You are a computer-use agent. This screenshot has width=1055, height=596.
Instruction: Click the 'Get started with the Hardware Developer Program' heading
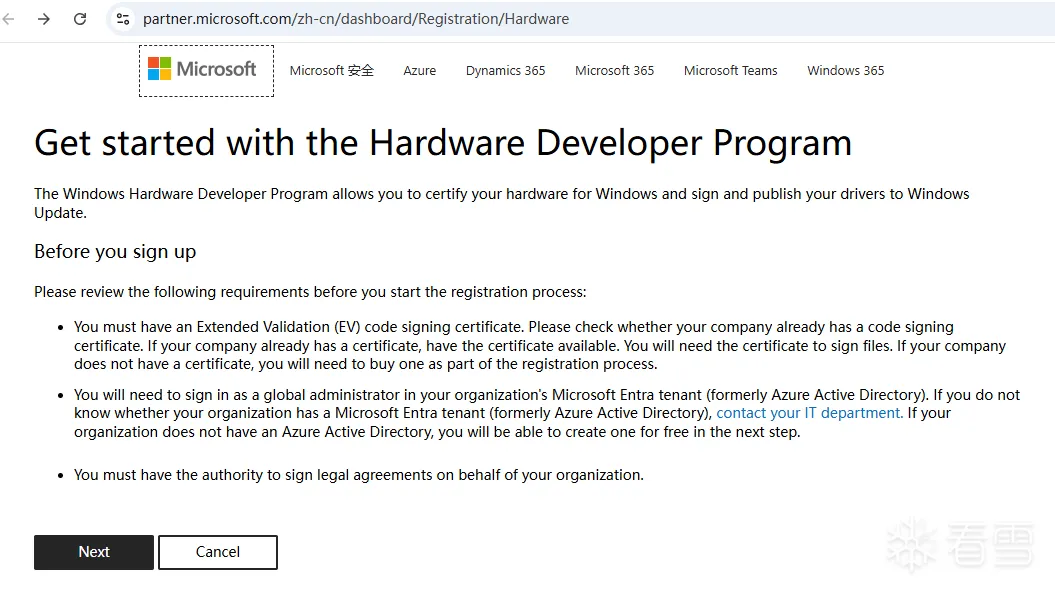[442, 143]
